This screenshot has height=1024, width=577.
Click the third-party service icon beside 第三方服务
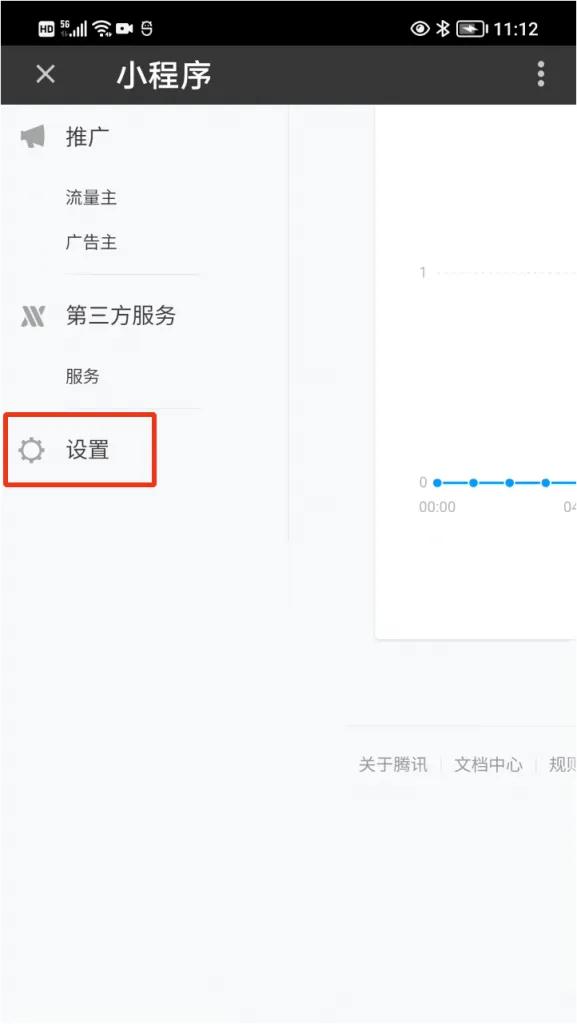pyautogui.click(x=33, y=316)
